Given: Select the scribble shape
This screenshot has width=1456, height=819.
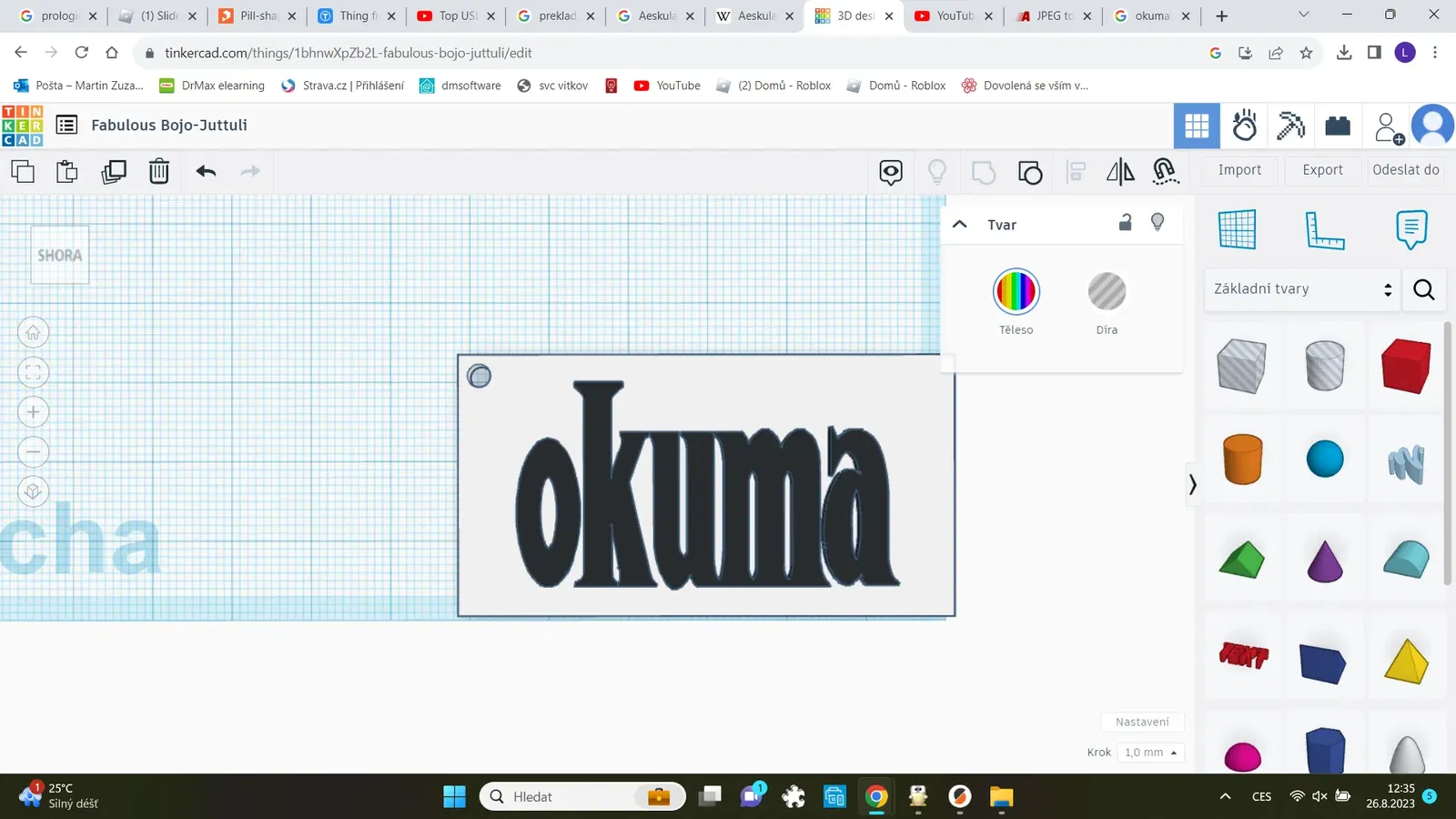Looking at the screenshot, I should pos(1406,464).
